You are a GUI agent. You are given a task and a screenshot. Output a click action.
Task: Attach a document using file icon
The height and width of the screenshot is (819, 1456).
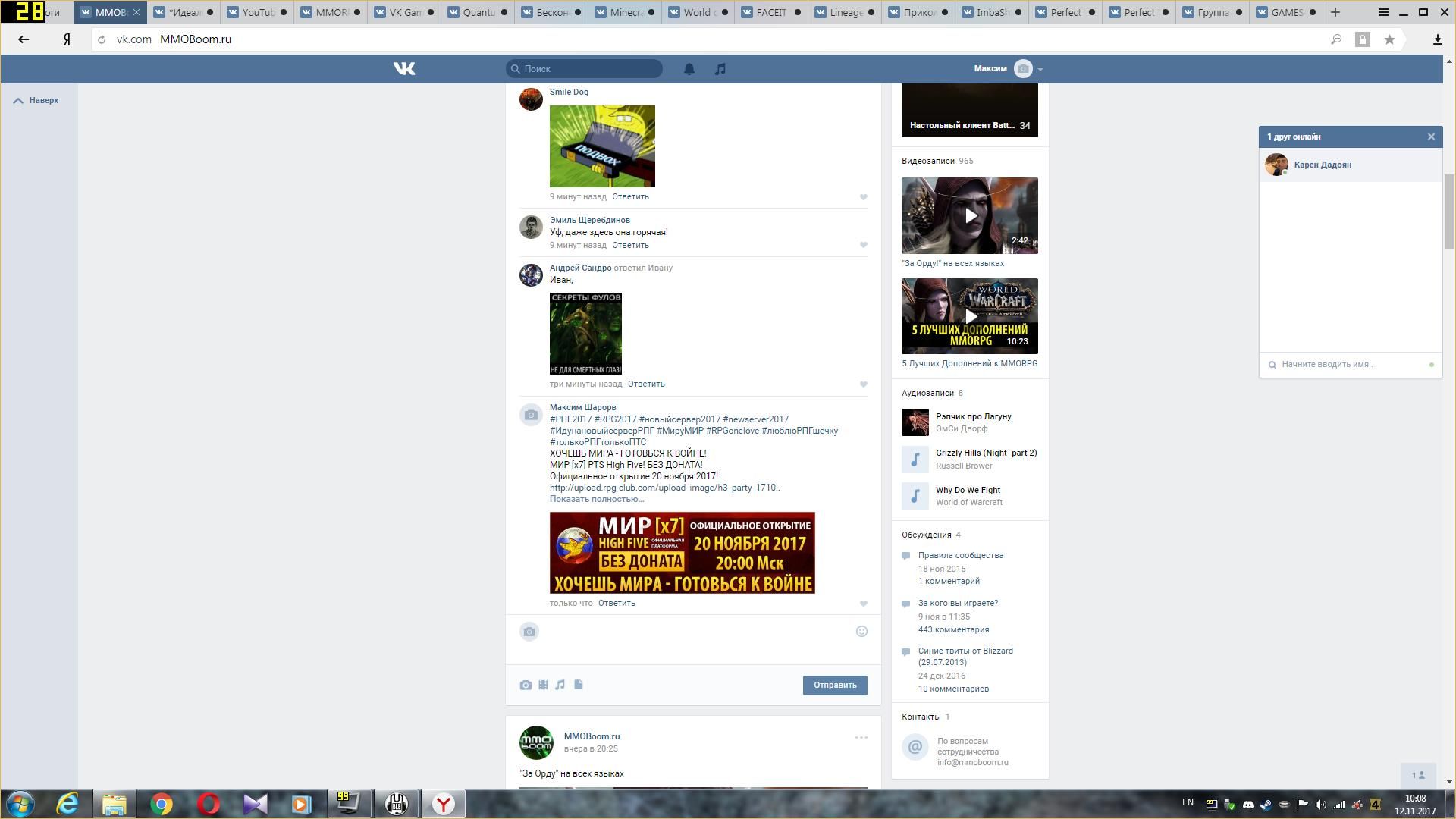[x=579, y=685]
